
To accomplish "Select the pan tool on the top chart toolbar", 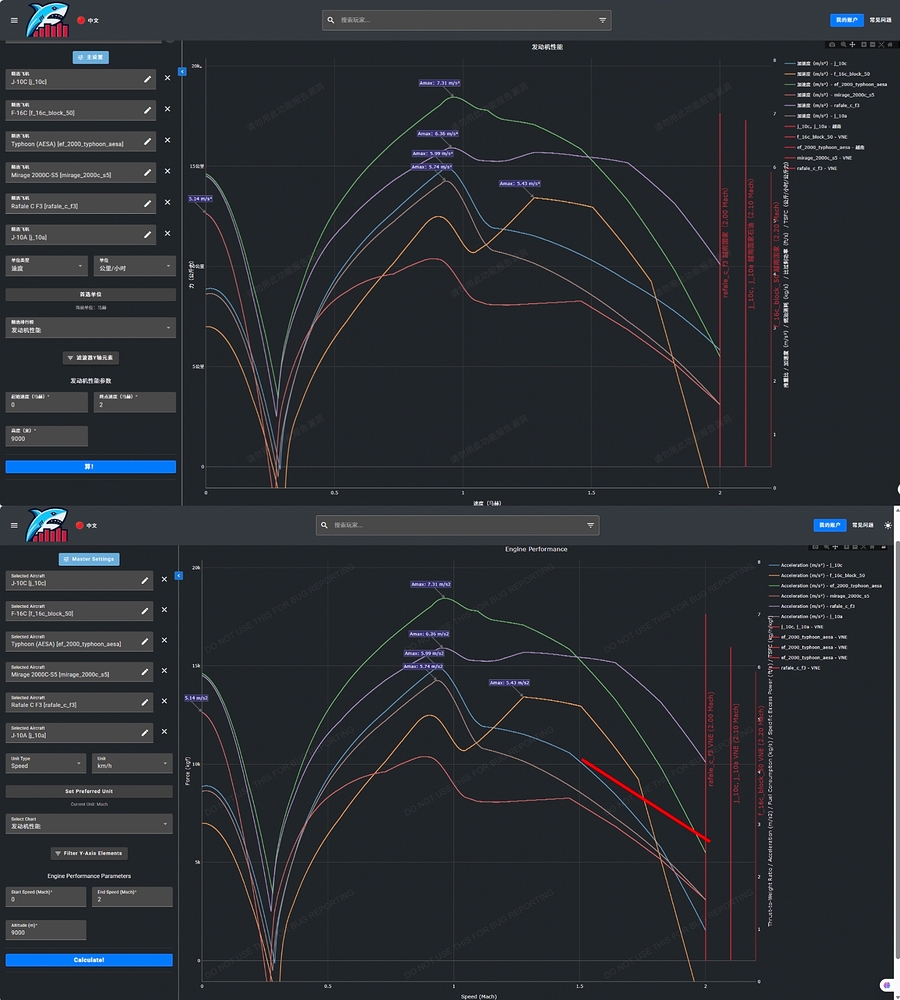I will 852,45.
